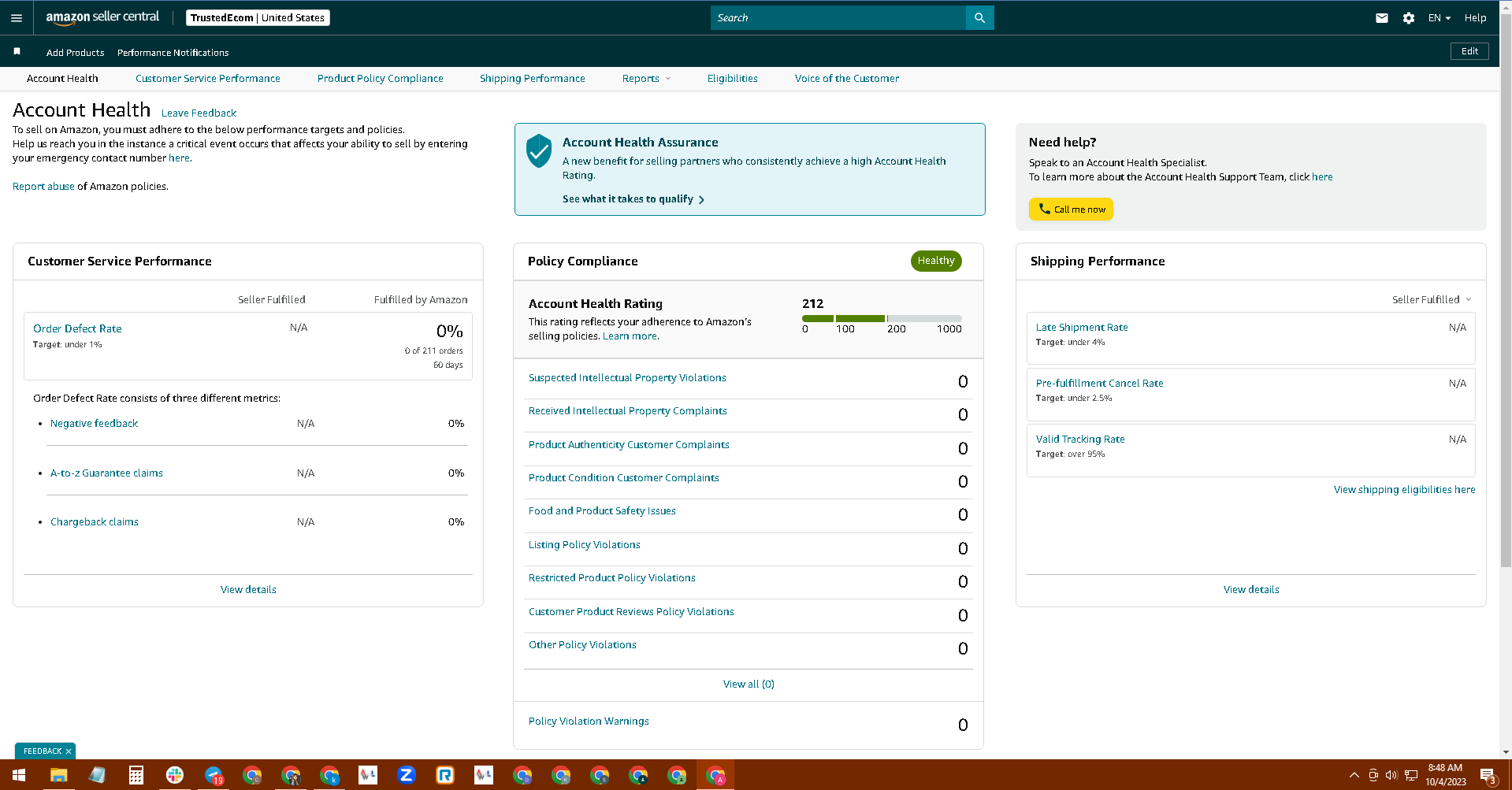Open the hamburger navigation menu
Viewport: 1512px width, 790px height.
click(17, 17)
